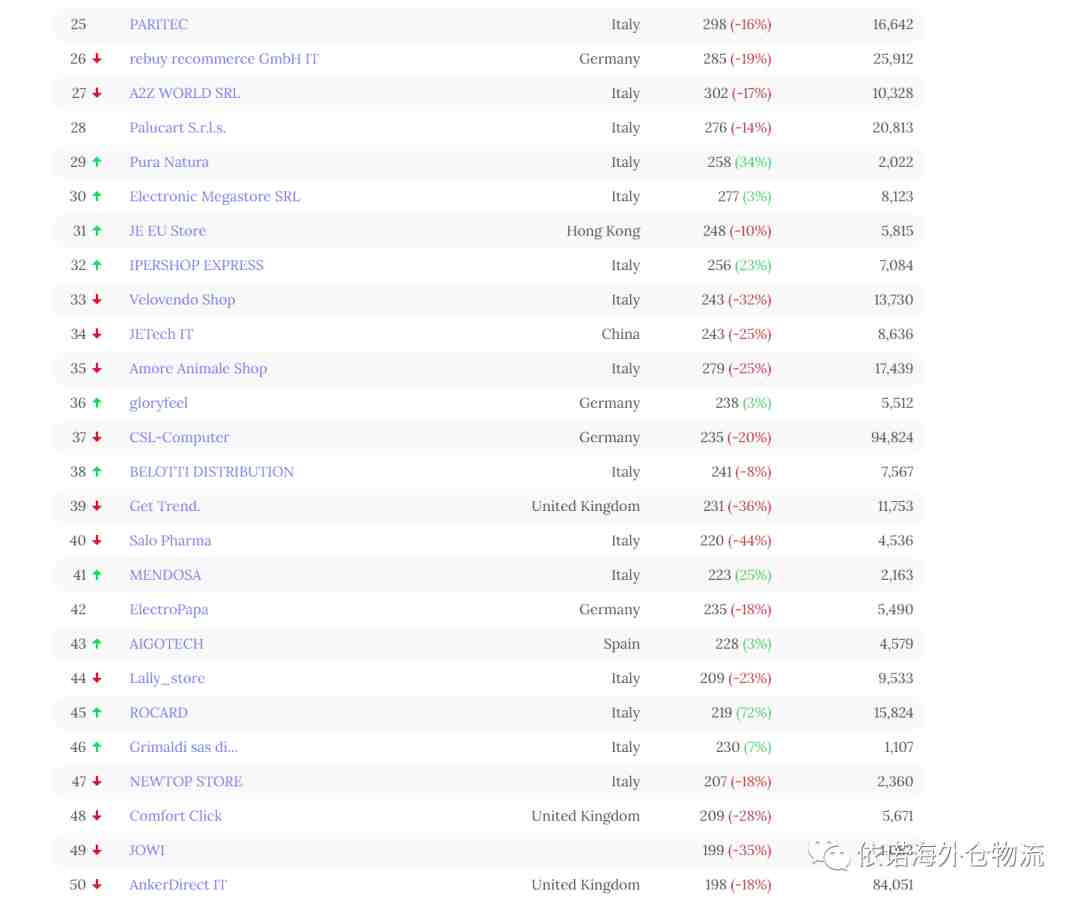Go to the MENDOSA seller link
Viewport: 1080px width, 903px height.
(x=165, y=576)
